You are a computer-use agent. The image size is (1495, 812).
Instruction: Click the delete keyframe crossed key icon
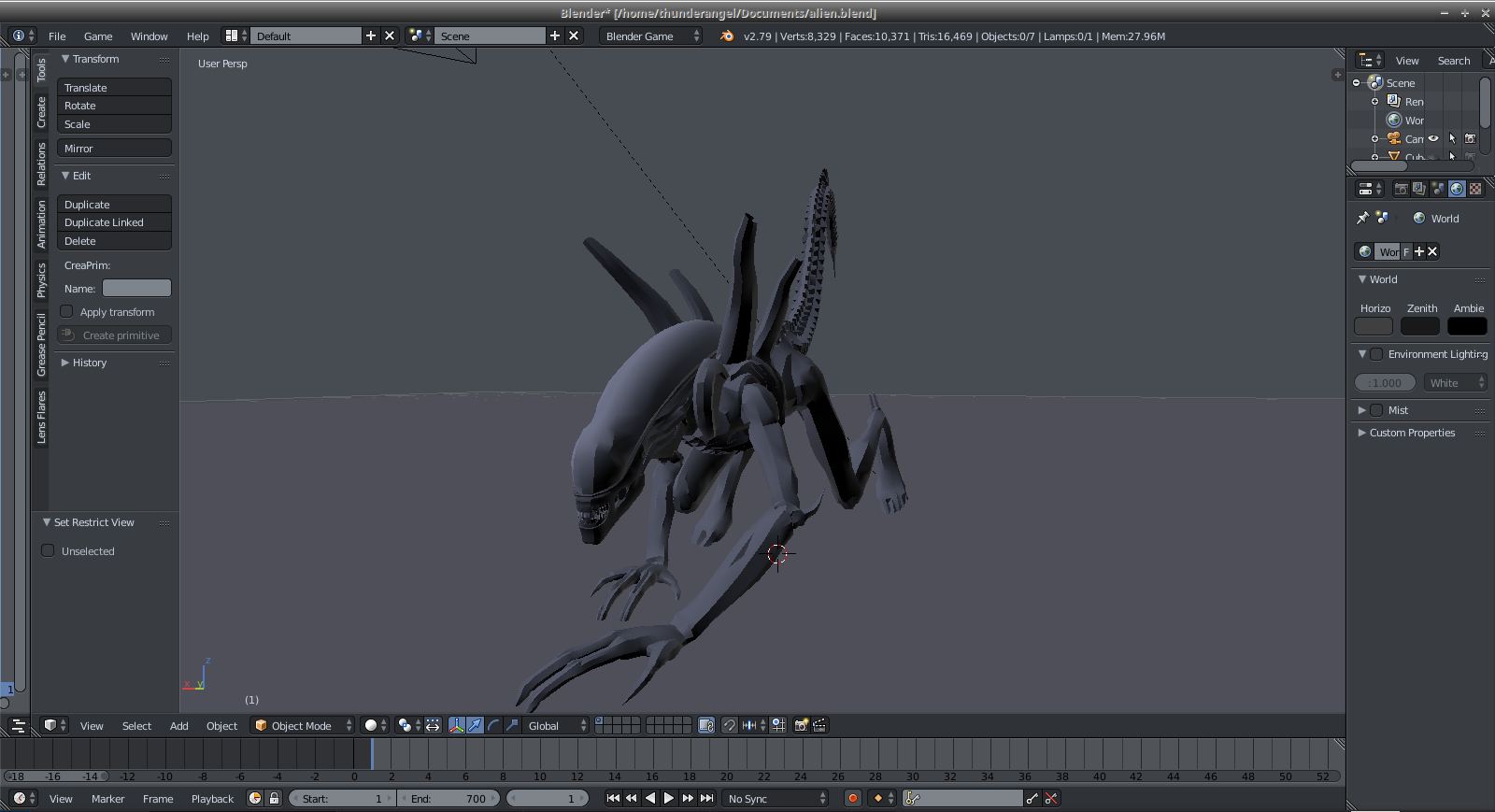point(1051,798)
